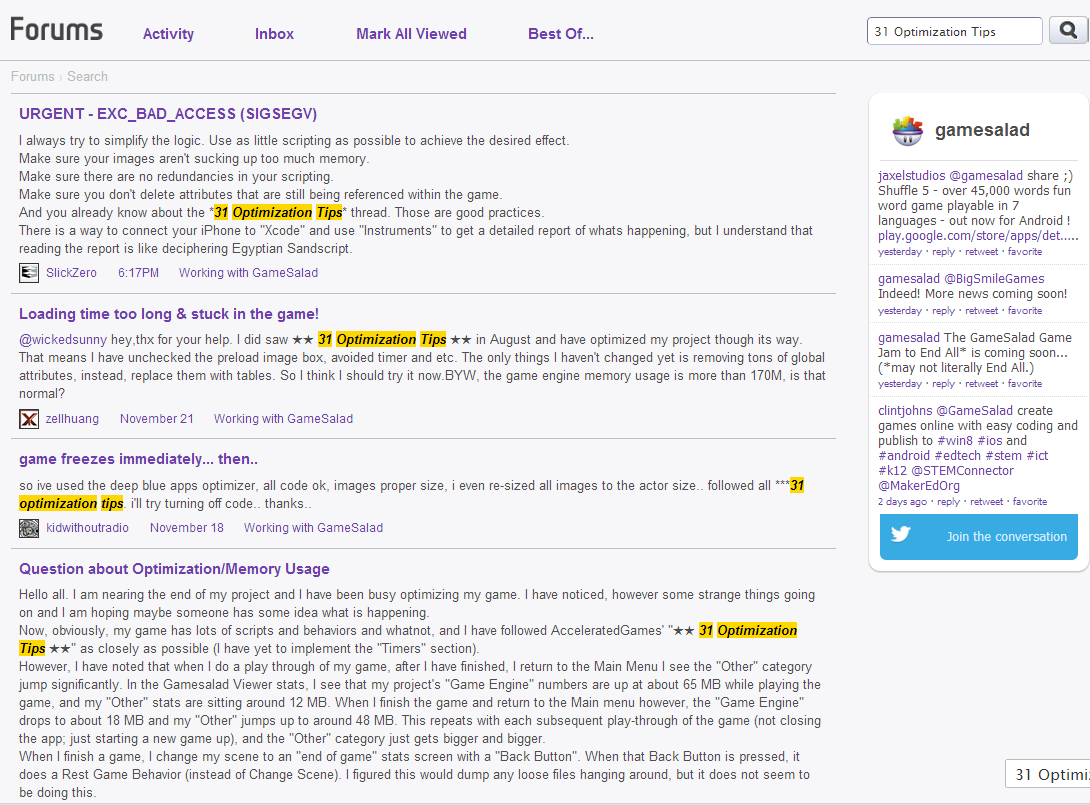Reply to the Game Jam tweet
This screenshot has height=805, width=1090.
(x=943, y=384)
